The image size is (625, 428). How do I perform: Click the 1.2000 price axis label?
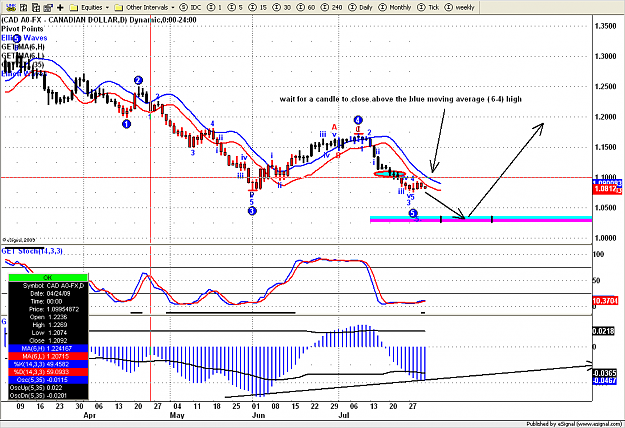tap(605, 117)
